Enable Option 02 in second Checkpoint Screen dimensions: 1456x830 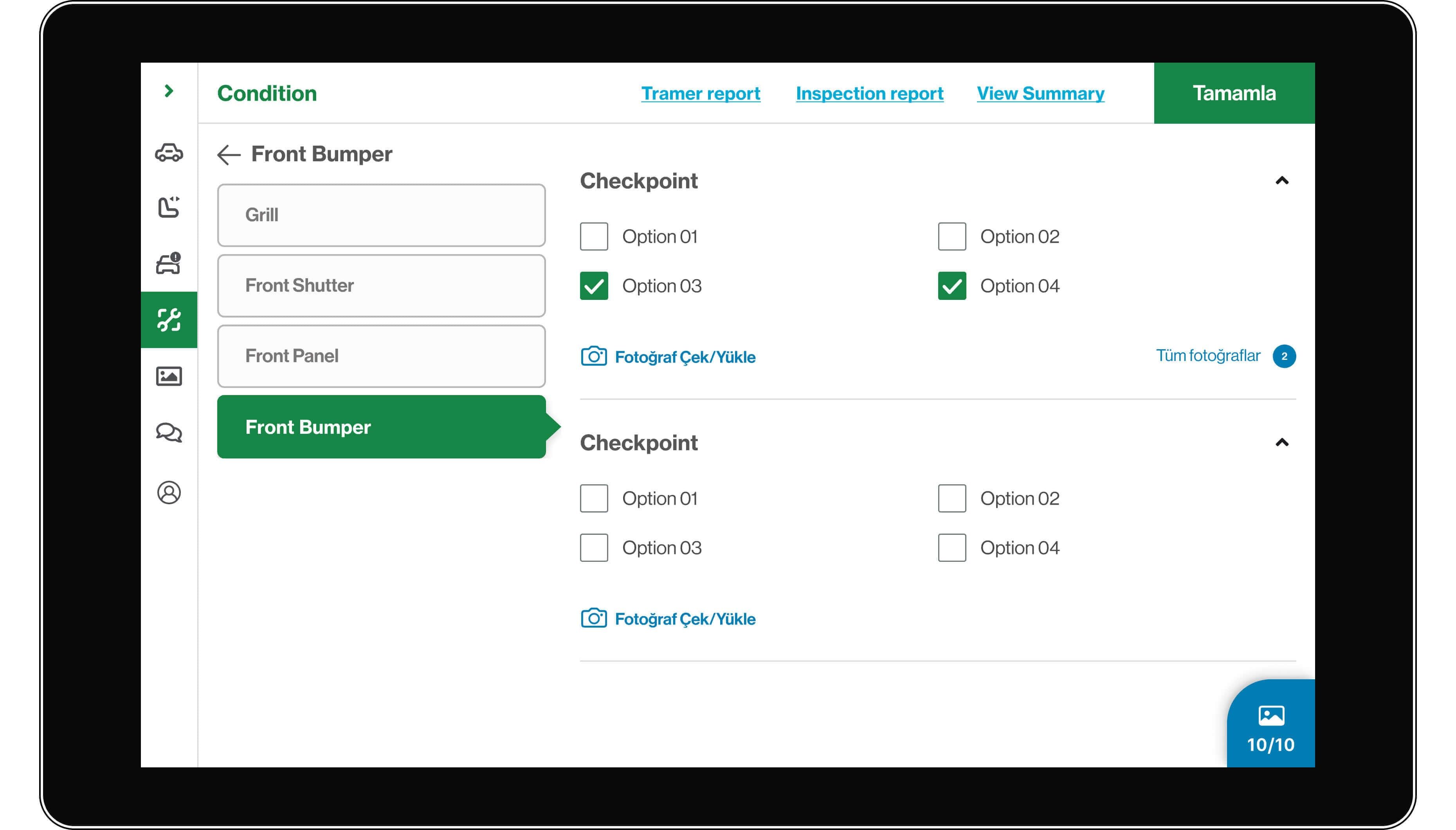951,498
